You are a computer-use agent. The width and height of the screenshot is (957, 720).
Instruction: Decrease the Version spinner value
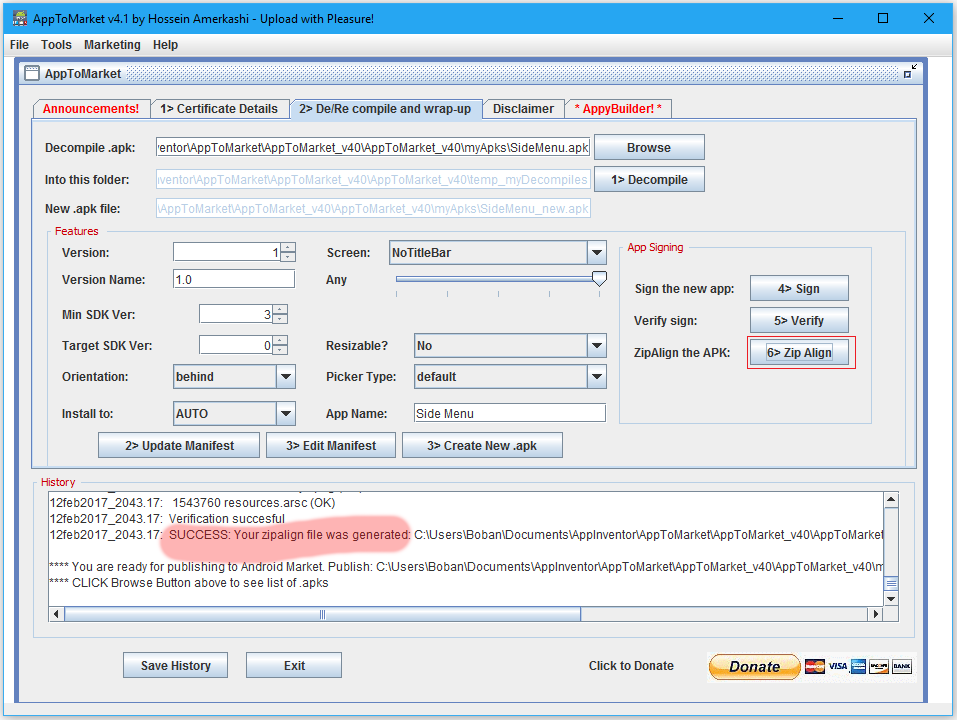click(x=289, y=257)
